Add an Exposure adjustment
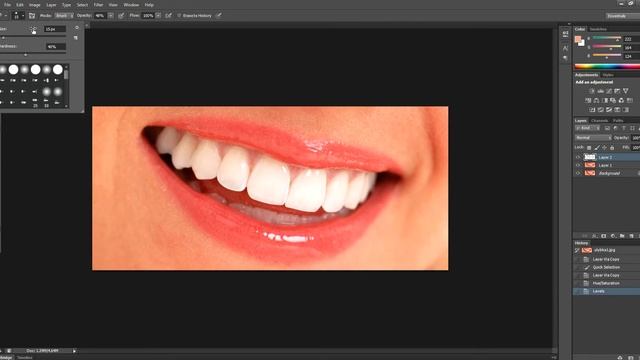 (617, 91)
